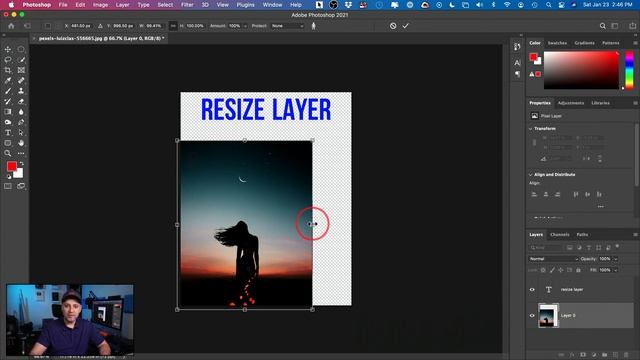The height and width of the screenshot is (360, 640).
Task: Toggle lock all padlock icon
Action: point(578,270)
